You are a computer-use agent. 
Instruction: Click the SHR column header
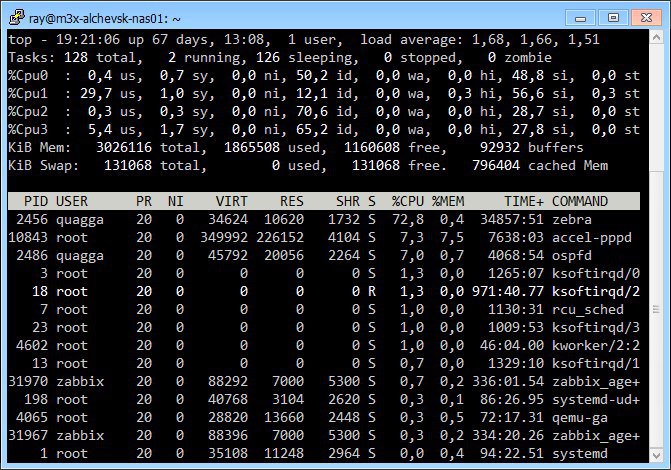pyautogui.click(x=348, y=201)
